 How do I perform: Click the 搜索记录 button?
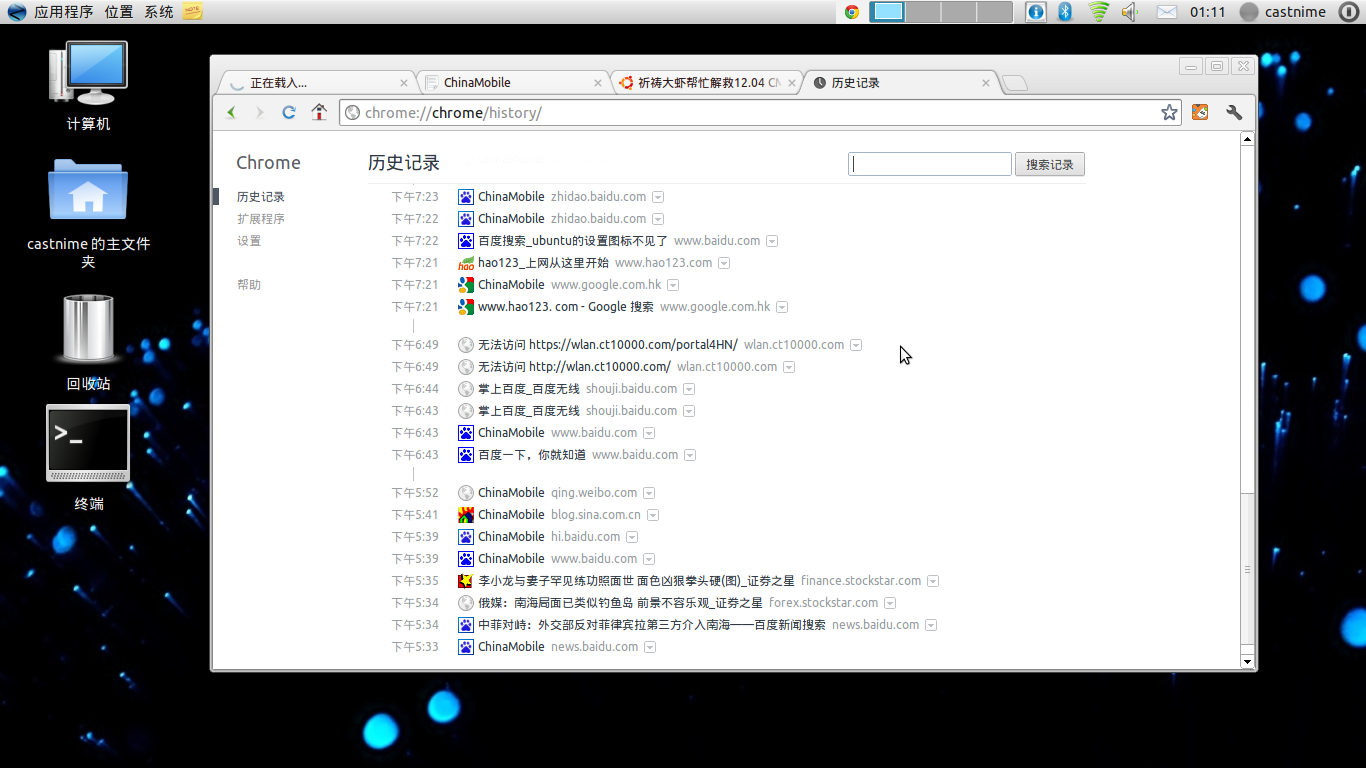tap(1050, 164)
